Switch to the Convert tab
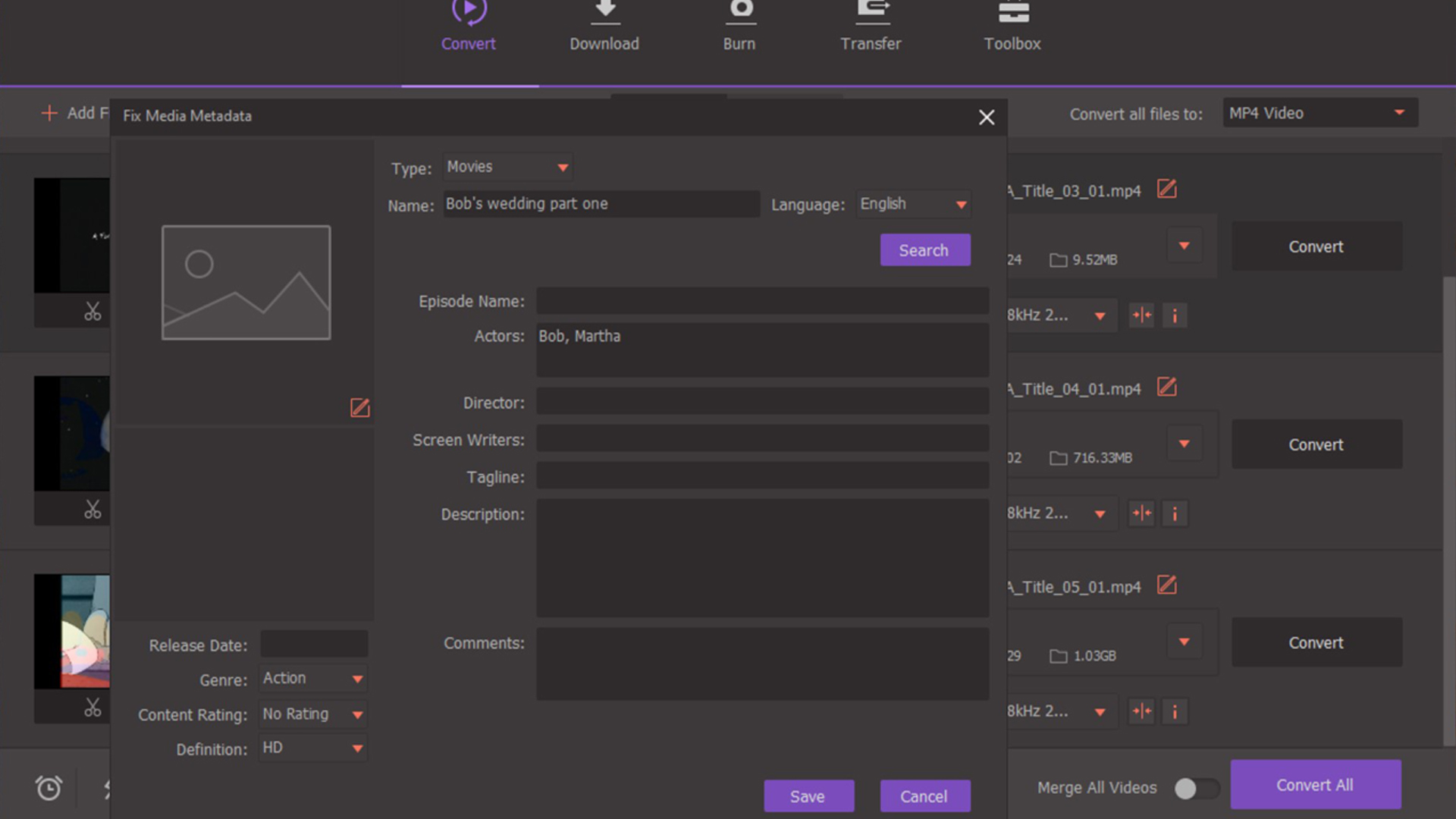Image resolution: width=1456 pixels, height=819 pixels. pos(468,27)
